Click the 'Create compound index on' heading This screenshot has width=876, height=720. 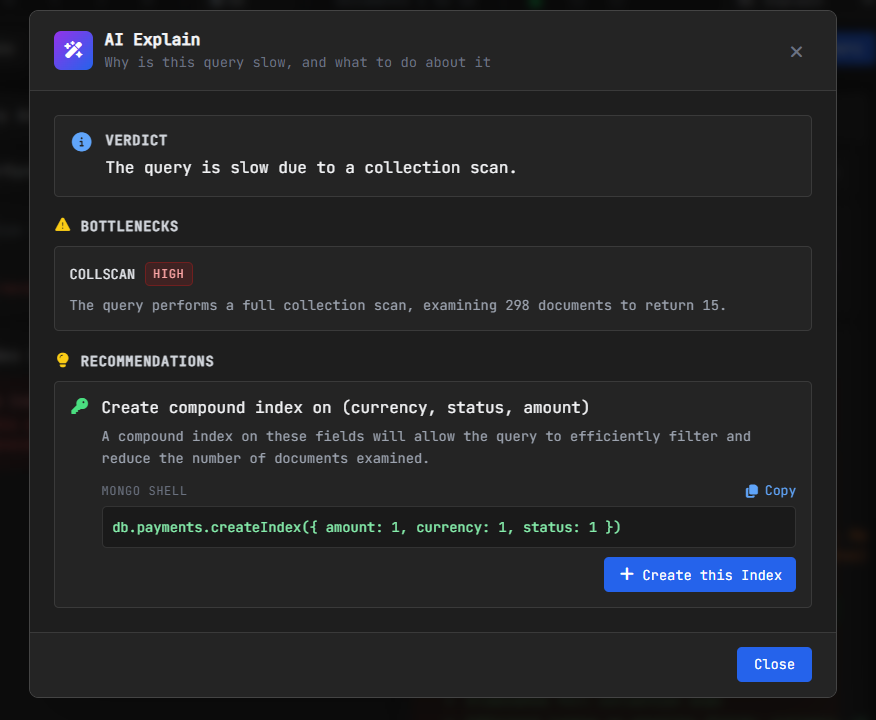[345, 407]
